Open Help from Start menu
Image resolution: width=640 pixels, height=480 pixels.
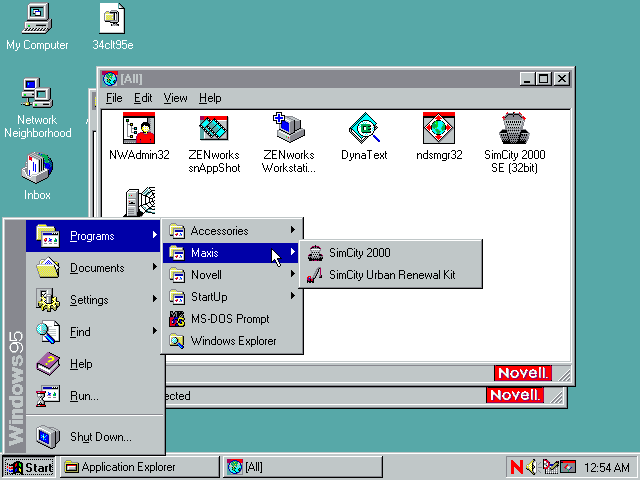click(x=93, y=364)
